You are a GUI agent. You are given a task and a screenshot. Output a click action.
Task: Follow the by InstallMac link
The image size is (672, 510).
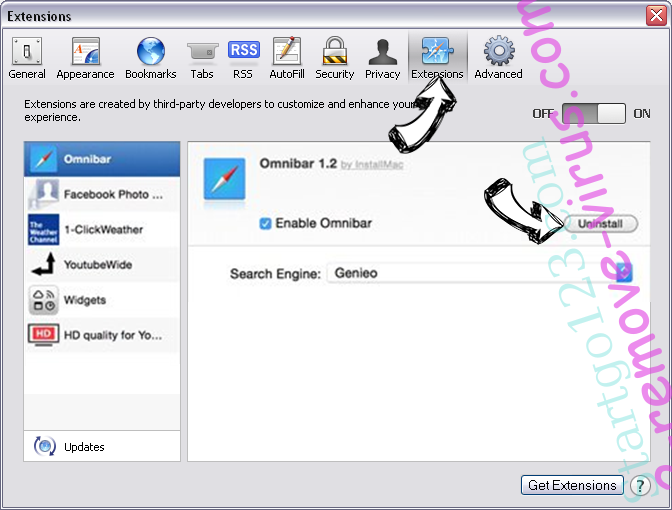372,165
